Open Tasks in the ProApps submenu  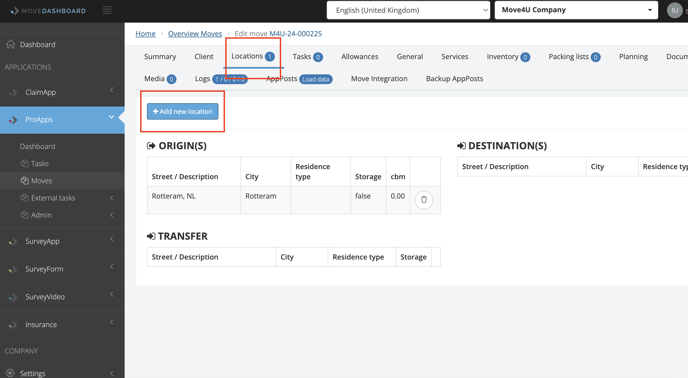[x=39, y=163]
